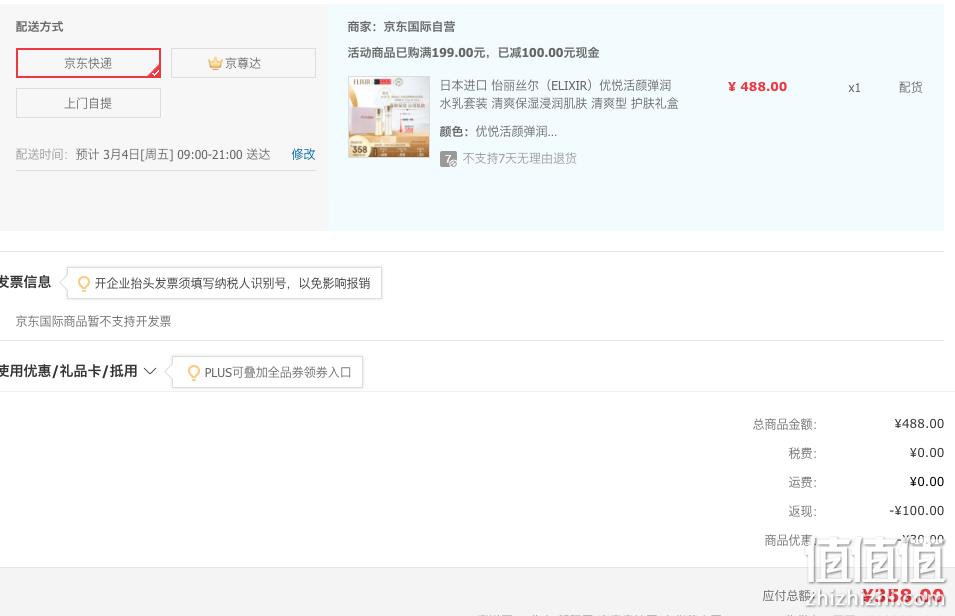Image resolution: width=955 pixels, height=616 pixels.
Task: Select 京东快递 delivery method
Action: 88,63
